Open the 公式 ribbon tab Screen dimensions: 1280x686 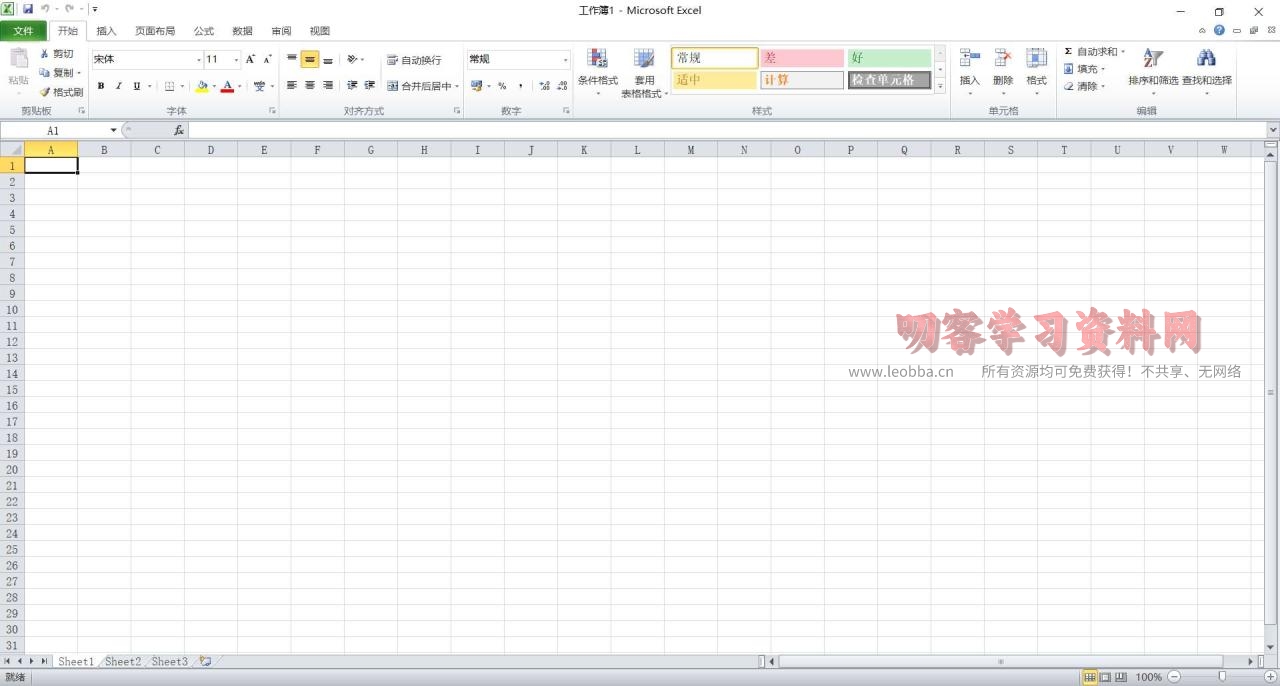pyautogui.click(x=203, y=30)
